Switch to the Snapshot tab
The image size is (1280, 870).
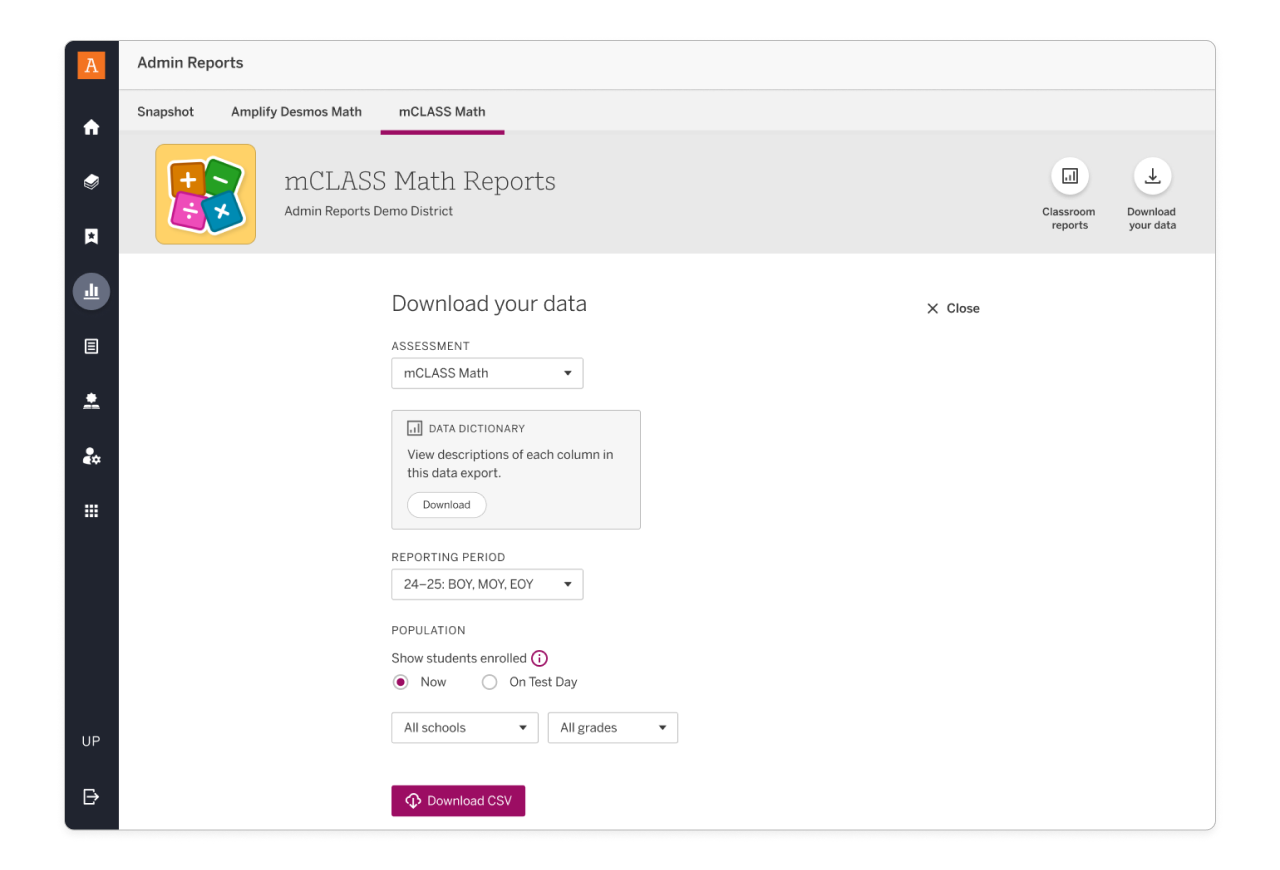coord(165,112)
